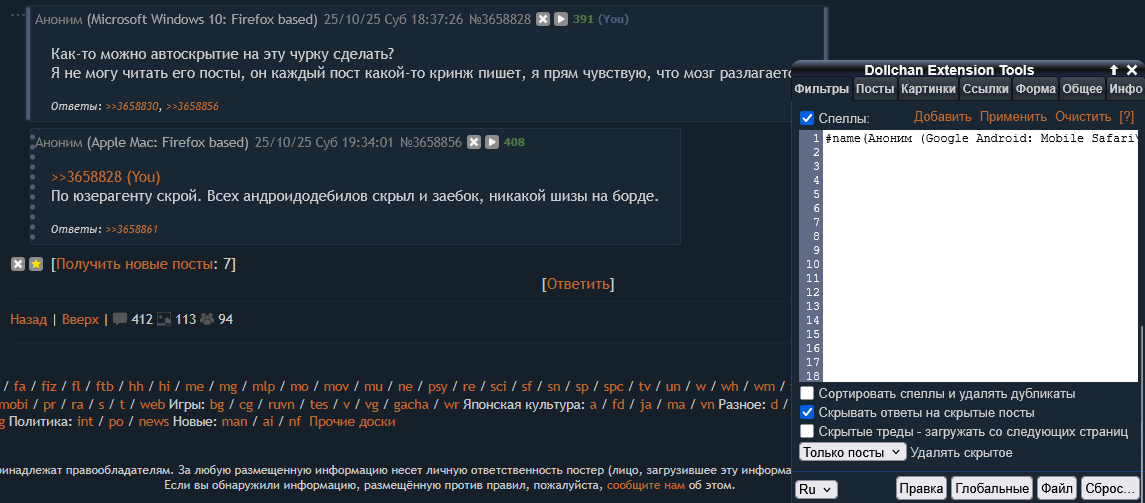Viewport: 1145px width, 503px height.
Task: Click quick-reply arrow icon on post №3658856
Action: 492,142
